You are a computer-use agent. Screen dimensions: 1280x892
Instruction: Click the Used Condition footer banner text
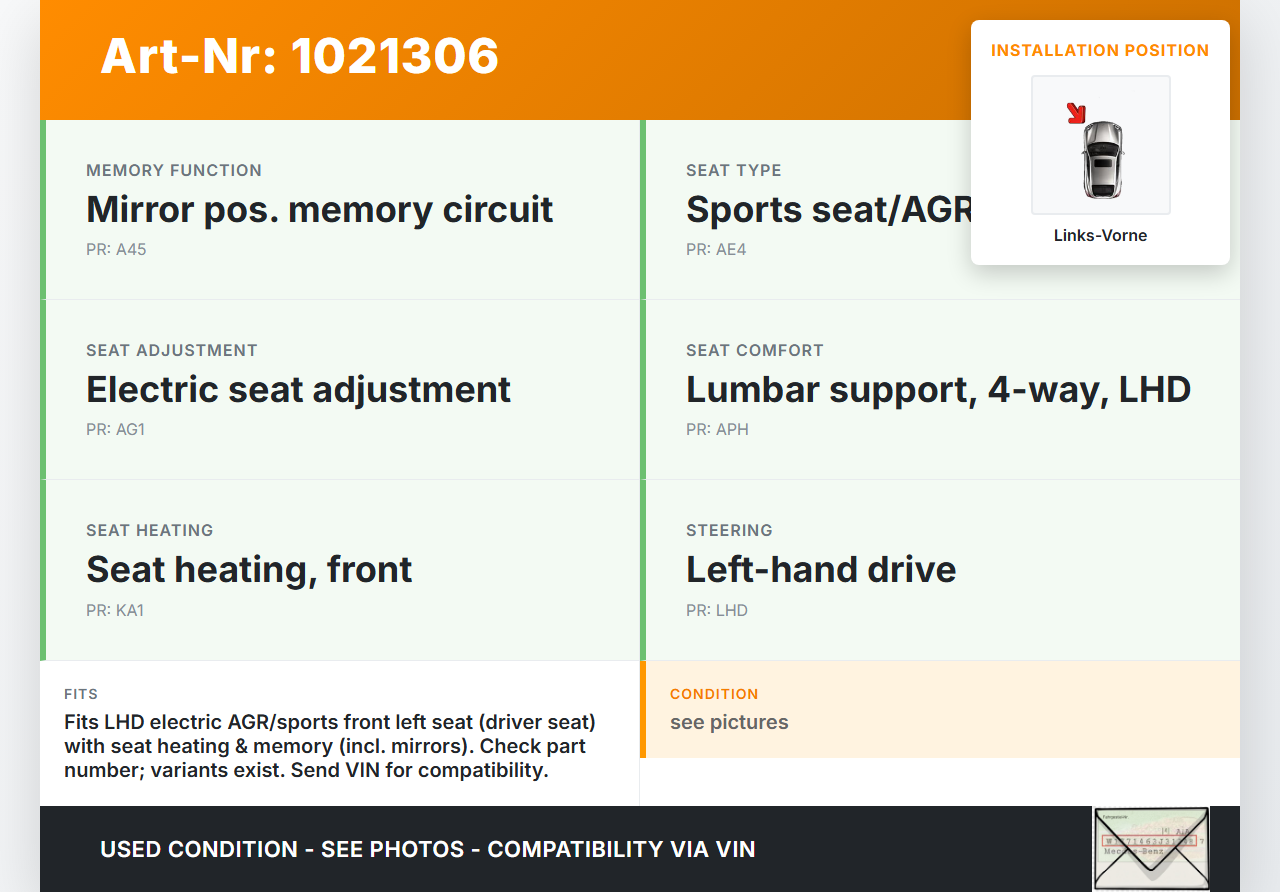click(427, 850)
